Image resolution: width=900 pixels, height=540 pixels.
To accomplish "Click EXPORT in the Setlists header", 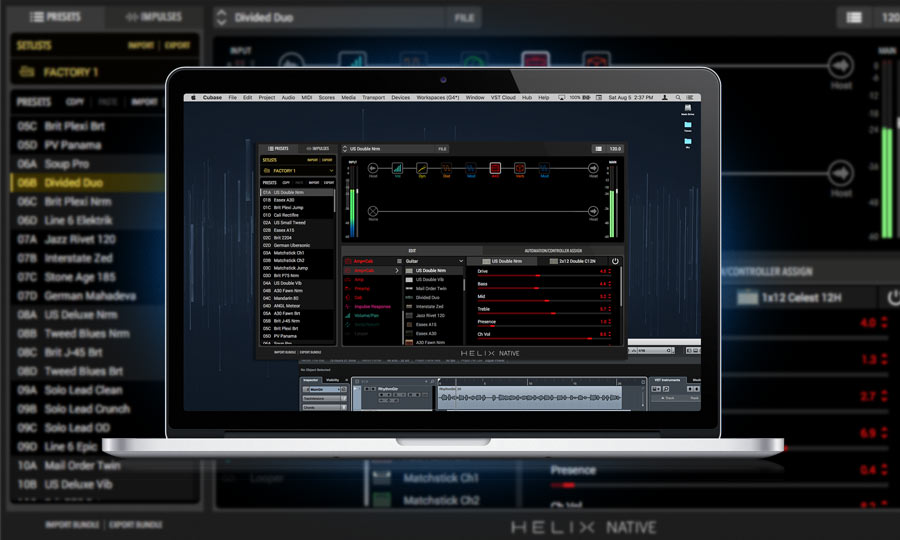I will point(327,160).
